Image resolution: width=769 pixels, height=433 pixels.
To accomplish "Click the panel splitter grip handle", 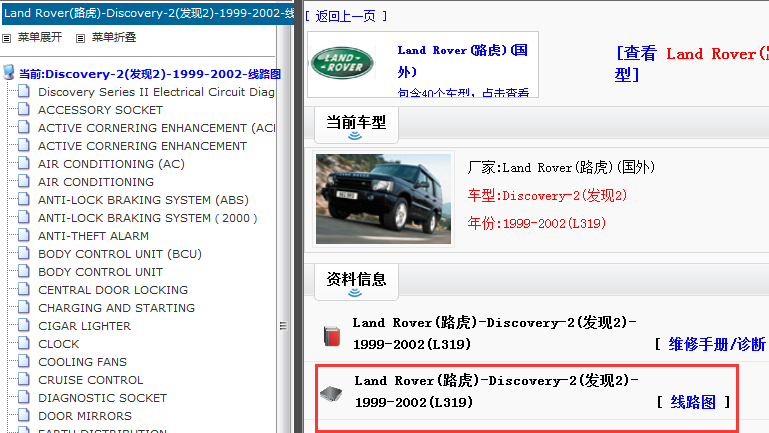I will click(x=283, y=326).
